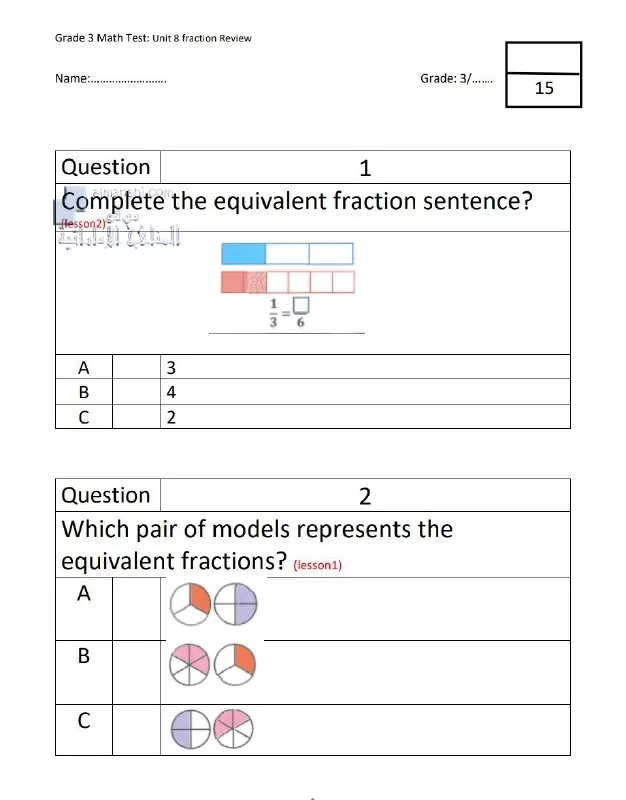Mark answer box A in Question 2
This screenshot has height=800, width=626.
[x=136, y=609]
